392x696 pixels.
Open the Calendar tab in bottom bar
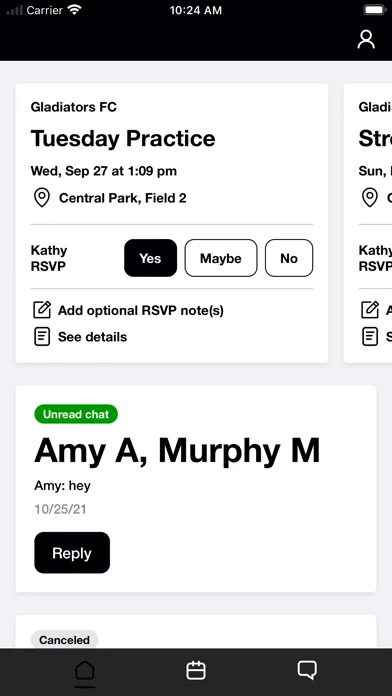coord(196,670)
